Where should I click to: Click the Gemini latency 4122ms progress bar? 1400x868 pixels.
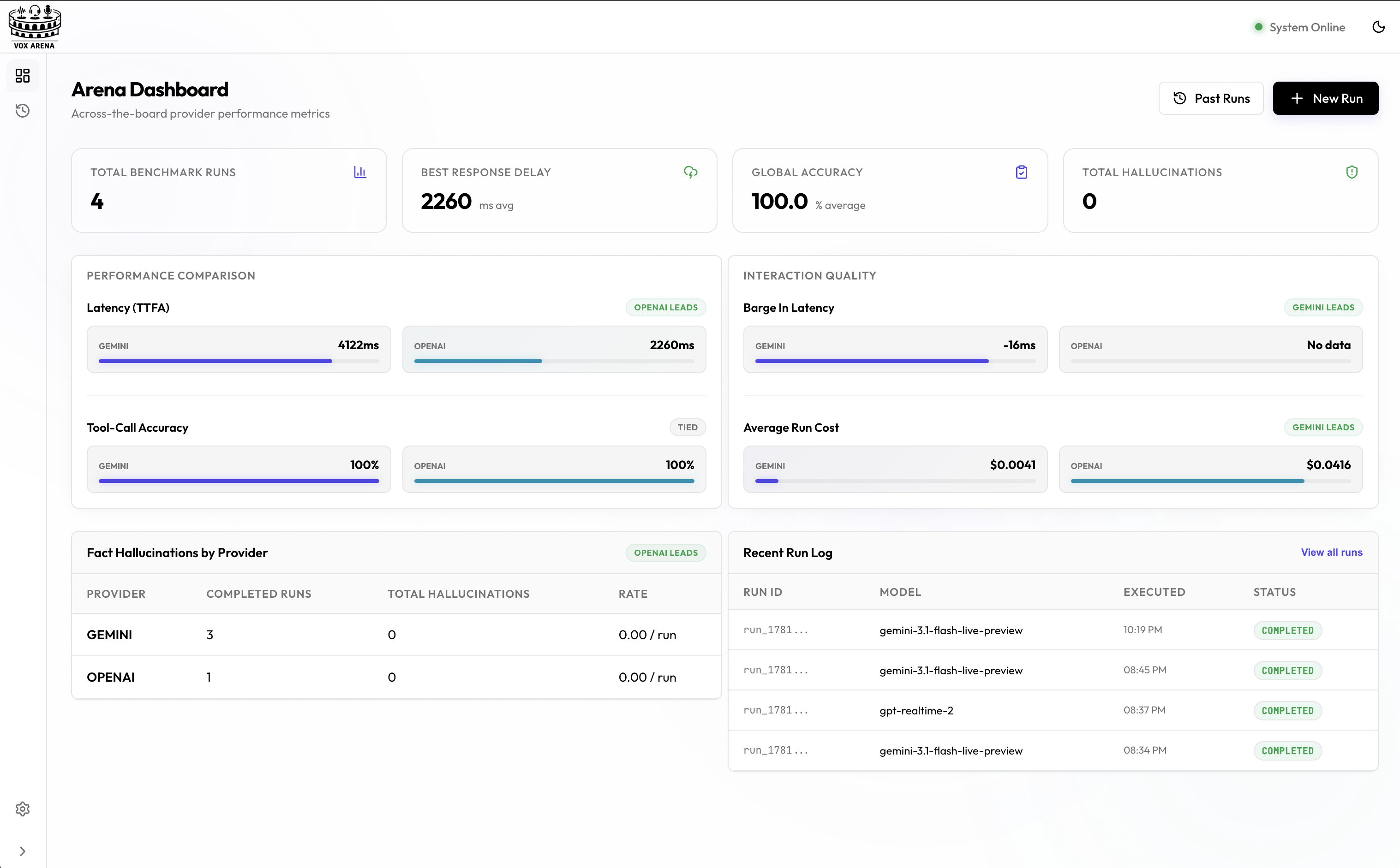coord(238,361)
